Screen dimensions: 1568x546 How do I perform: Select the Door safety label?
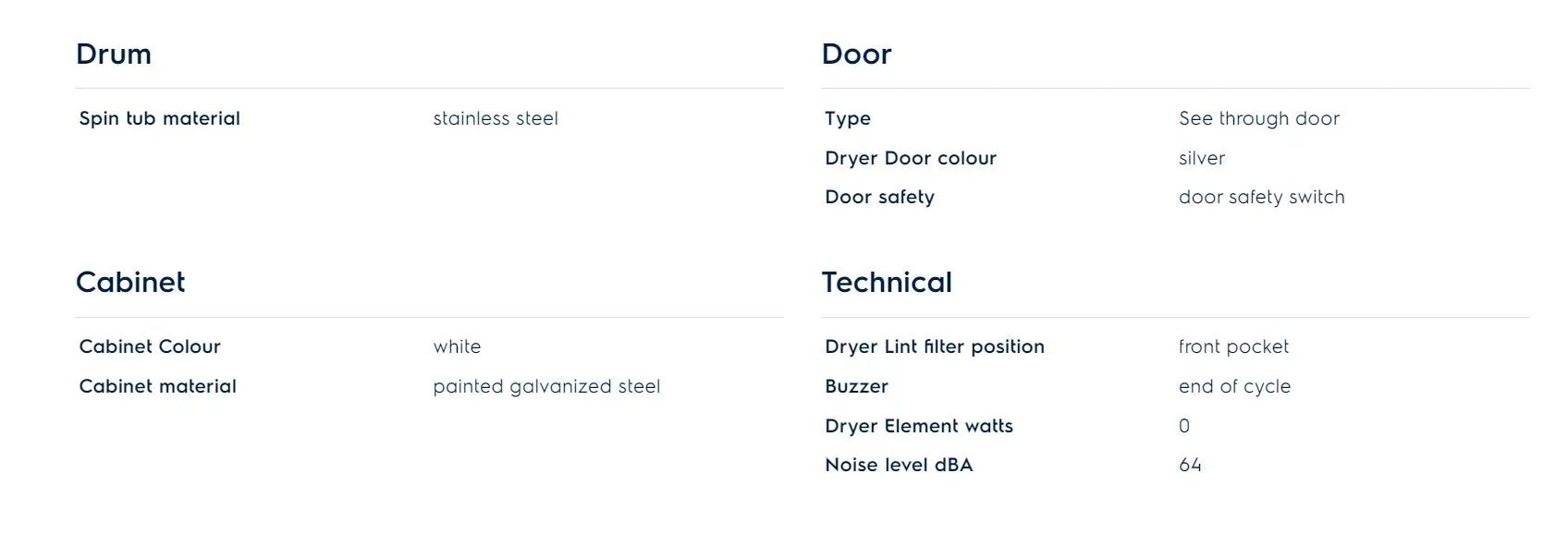pyautogui.click(x=879, y=198)
